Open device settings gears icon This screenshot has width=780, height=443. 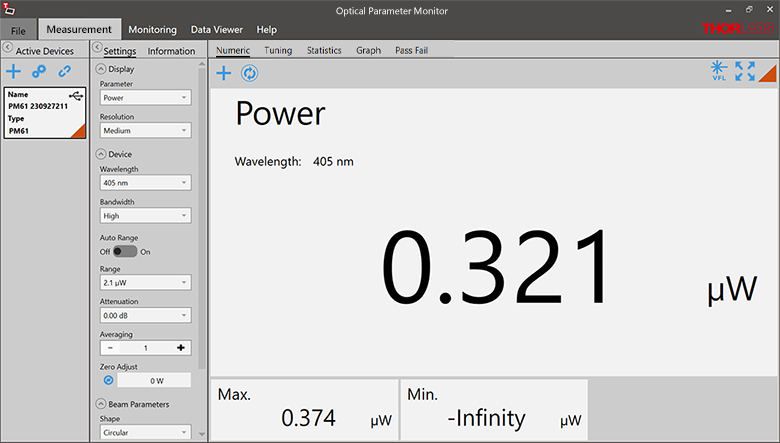[39, 71]
